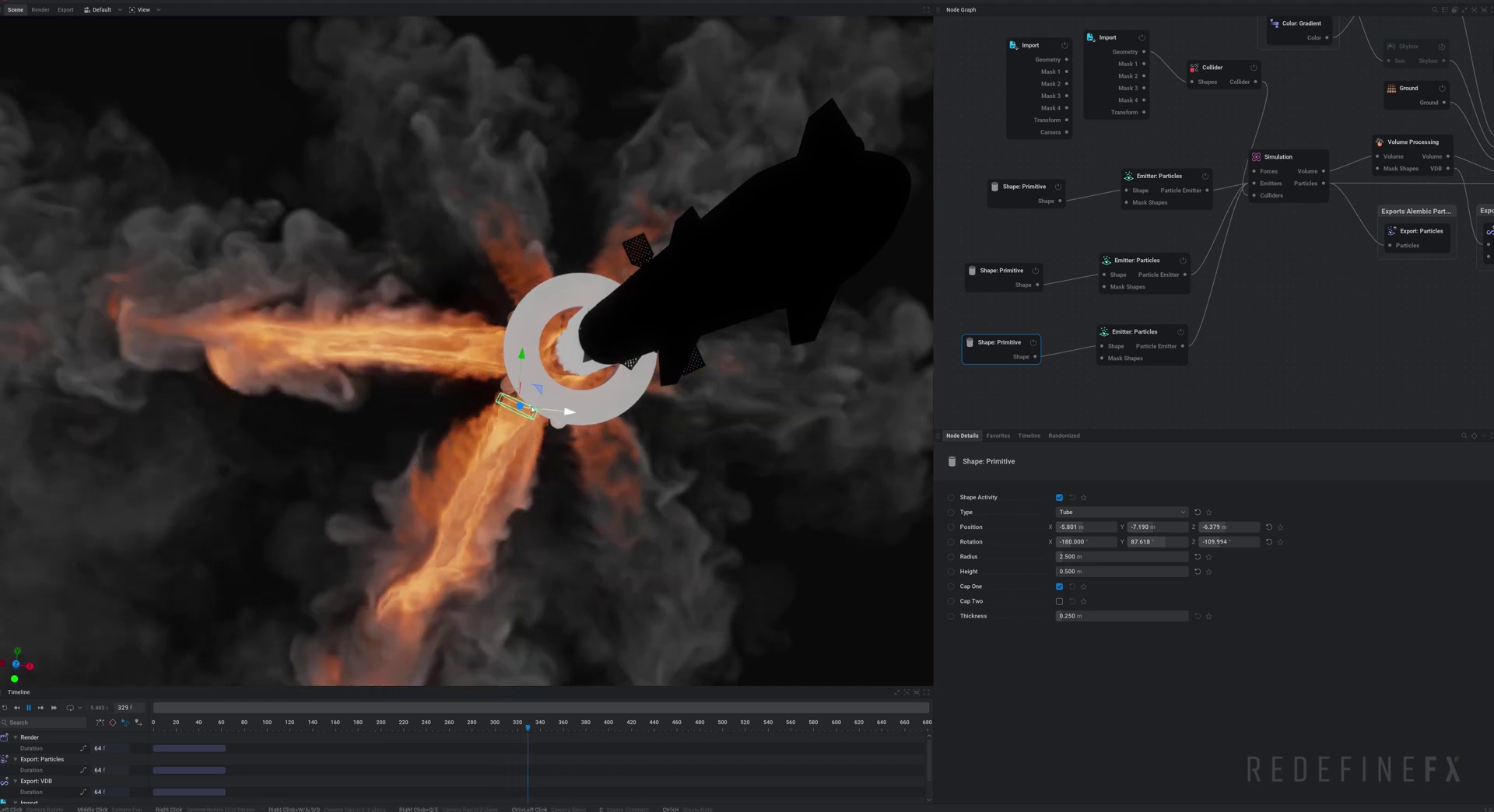Step back one frame in the timeline
The height and width of the screenshot is (812, 1494).
click(x=17, y=708)
